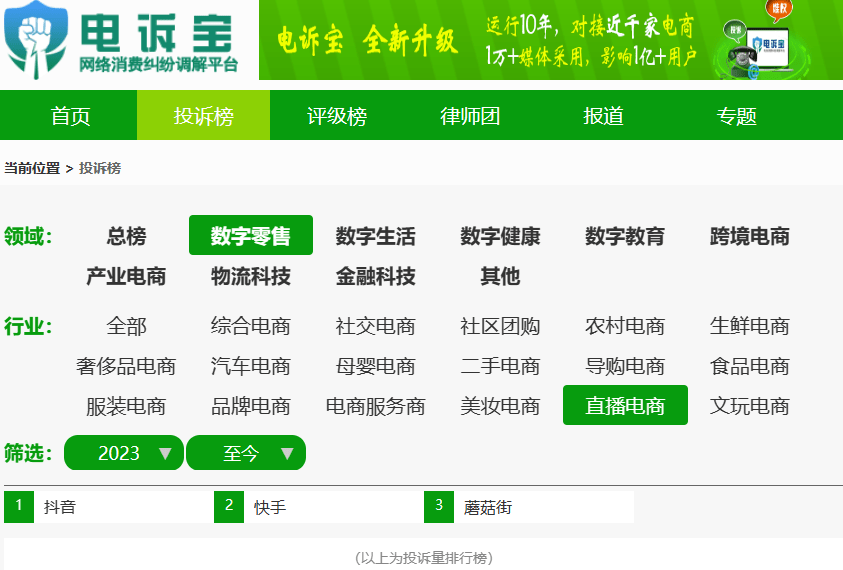Select the 二手电商 industry filter
Viewport: 843px width, 570px height.
[500, 366]
